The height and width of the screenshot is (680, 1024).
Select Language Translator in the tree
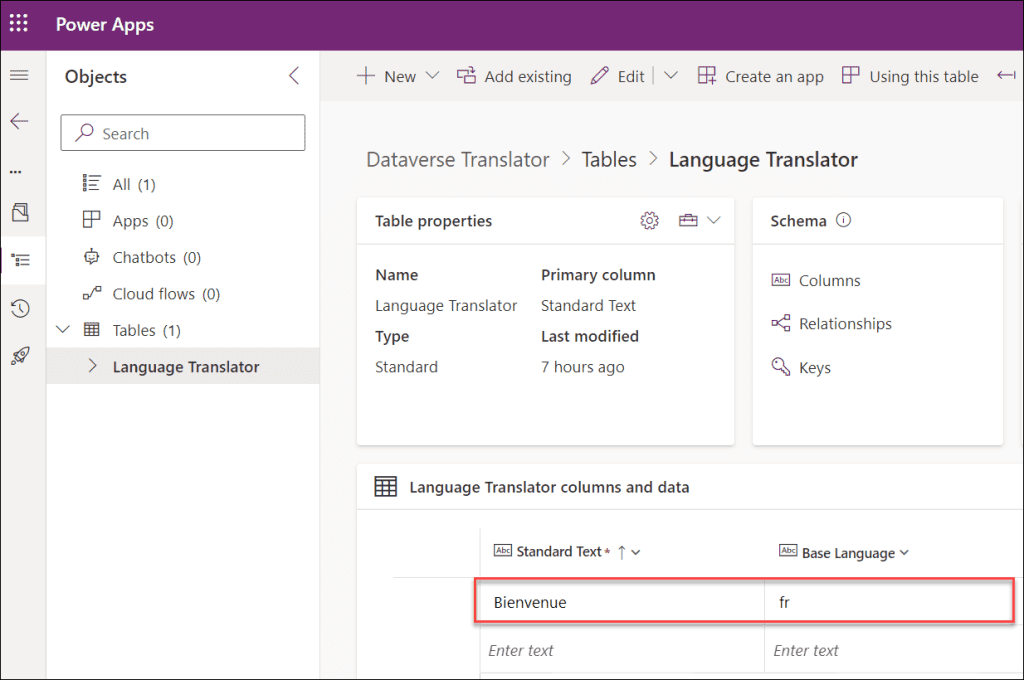tap(185, 366)
